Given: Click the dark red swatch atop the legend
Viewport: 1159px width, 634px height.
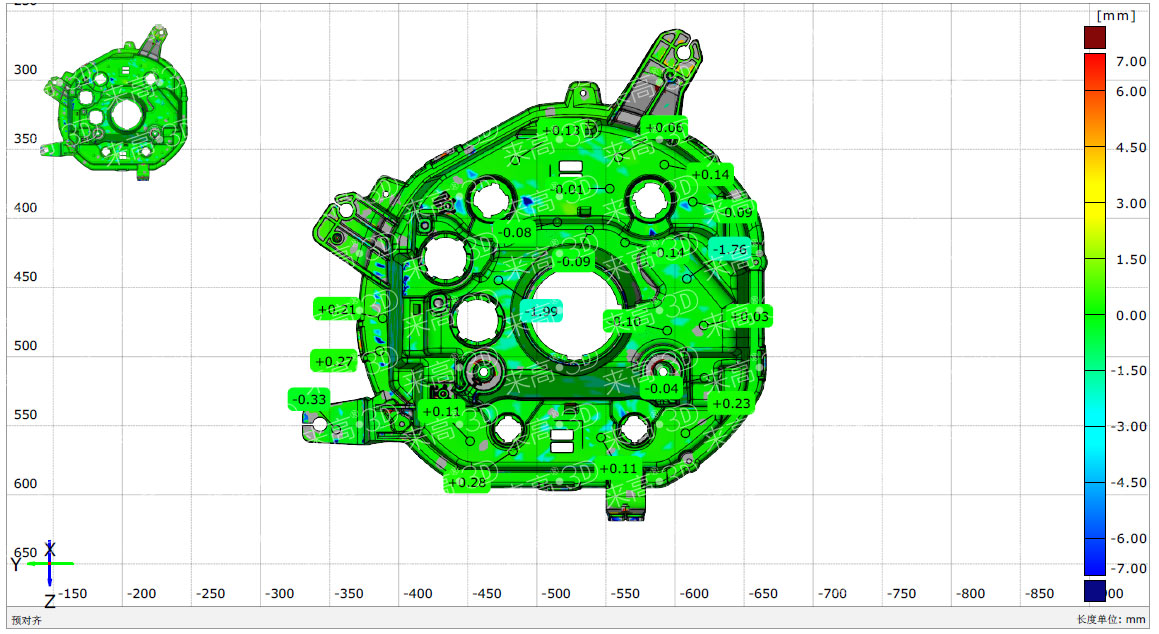Looking at the screenshot, I should 1095,38.
